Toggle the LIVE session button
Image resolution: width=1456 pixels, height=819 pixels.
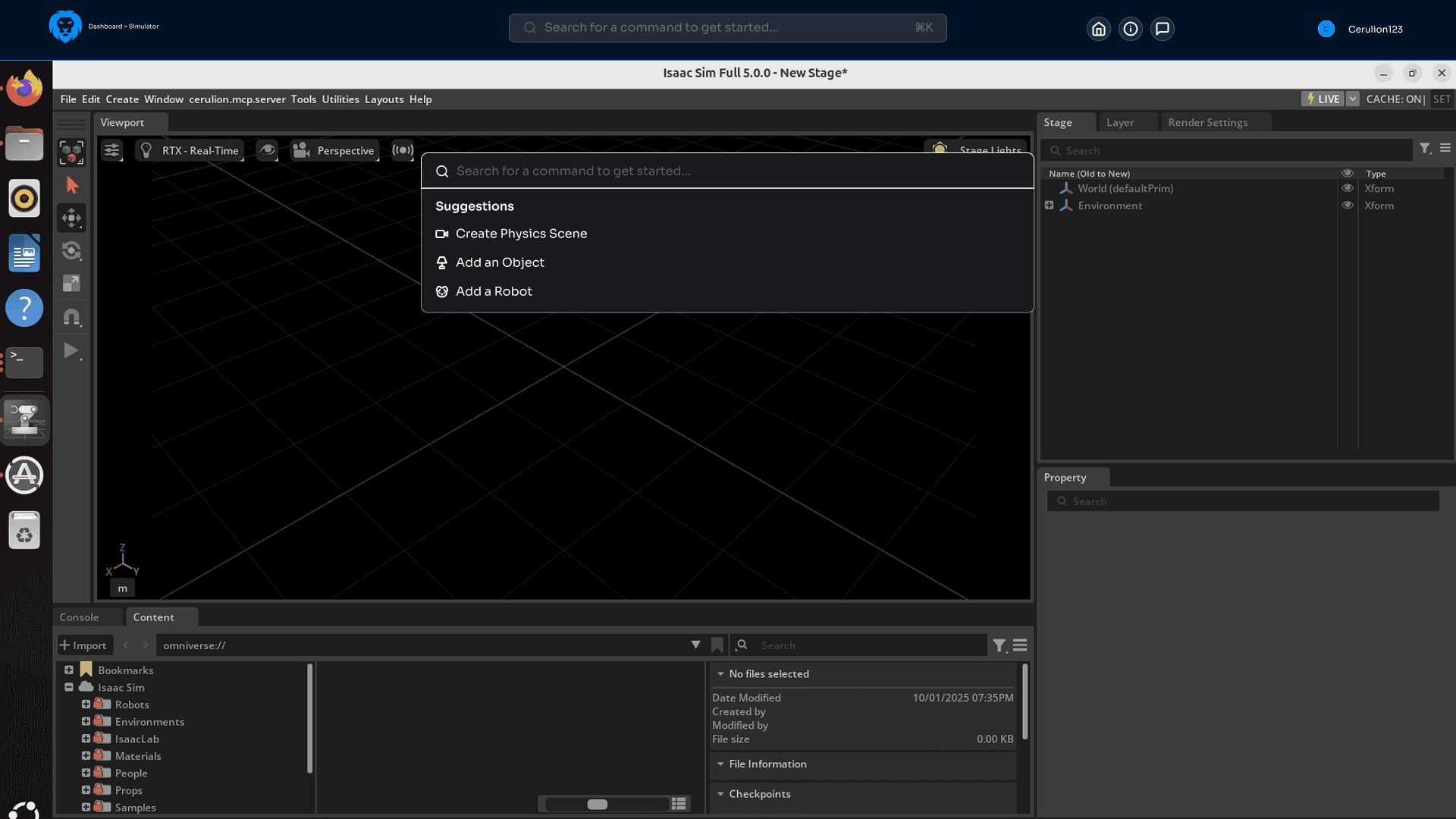[1323, 99]
